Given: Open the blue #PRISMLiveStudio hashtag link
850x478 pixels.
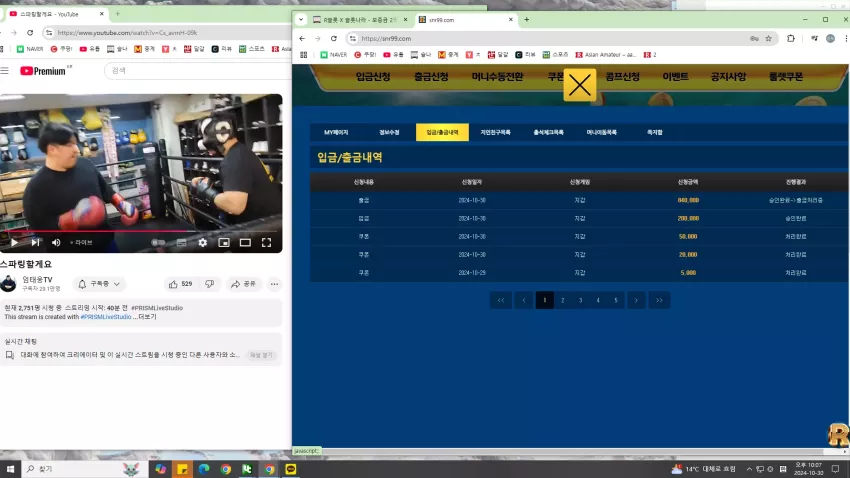Looking at the screenshot, I should [x=106, y=316].
